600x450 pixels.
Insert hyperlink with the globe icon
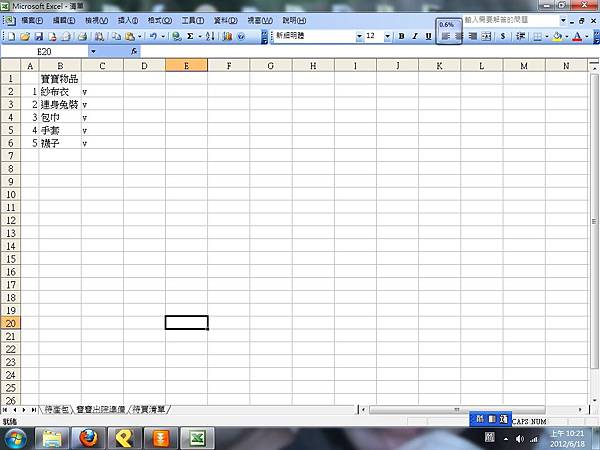click(176, 36)
